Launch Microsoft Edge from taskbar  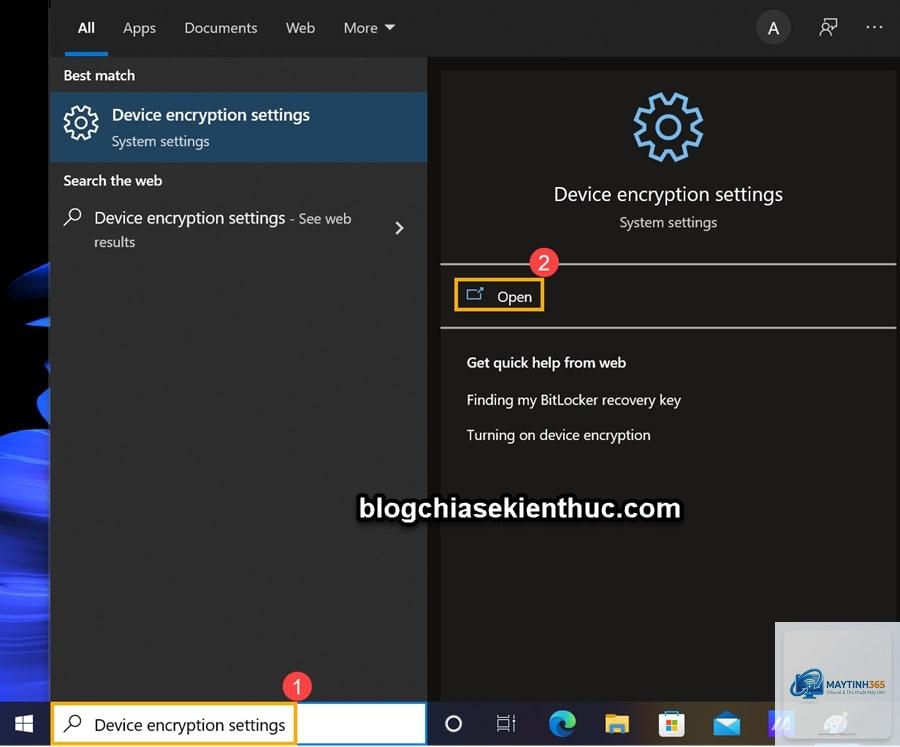pos(562,723)
